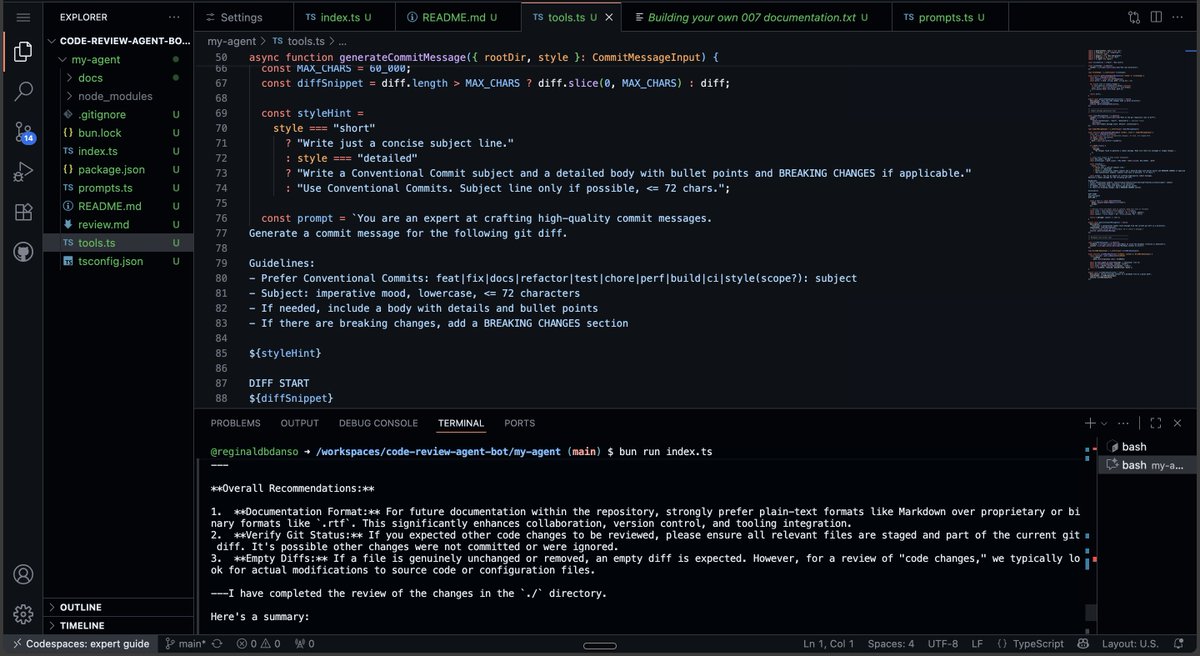The width and height of the screenshot is (1200, 656).
Task: Select the bash my-a terminal session
Action: coord(1145,464)
